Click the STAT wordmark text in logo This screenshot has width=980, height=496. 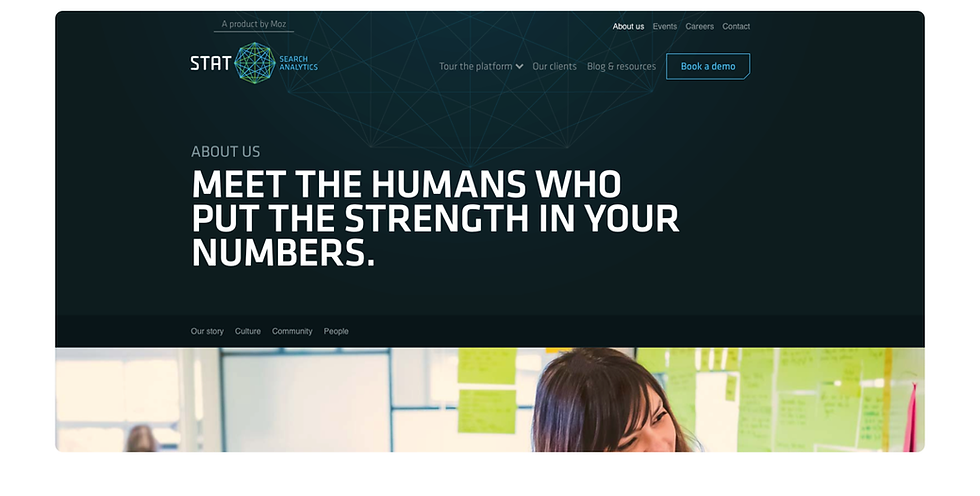(211, 63)
